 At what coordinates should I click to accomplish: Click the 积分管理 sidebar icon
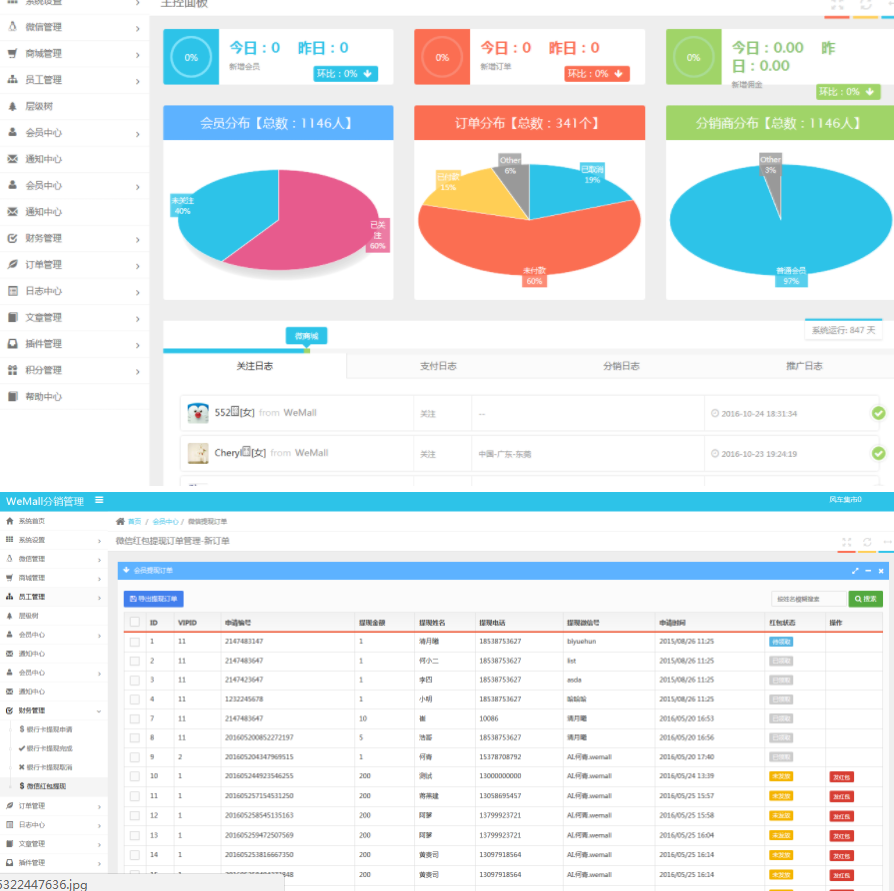coord(12,370)
